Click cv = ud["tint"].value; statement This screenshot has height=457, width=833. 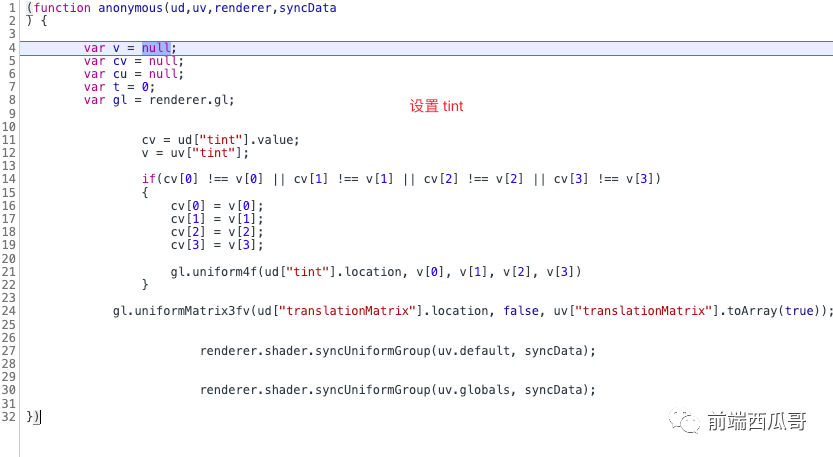click(220, 140)
